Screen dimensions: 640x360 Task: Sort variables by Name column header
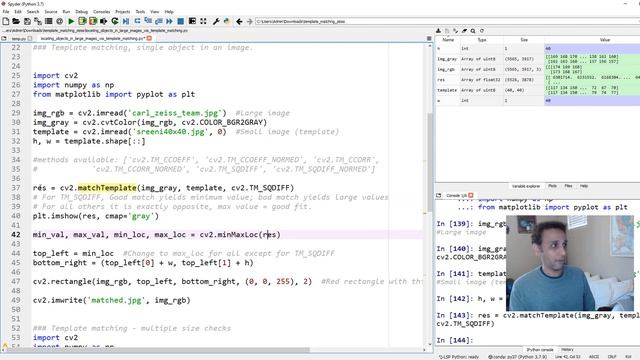[448, 40]
